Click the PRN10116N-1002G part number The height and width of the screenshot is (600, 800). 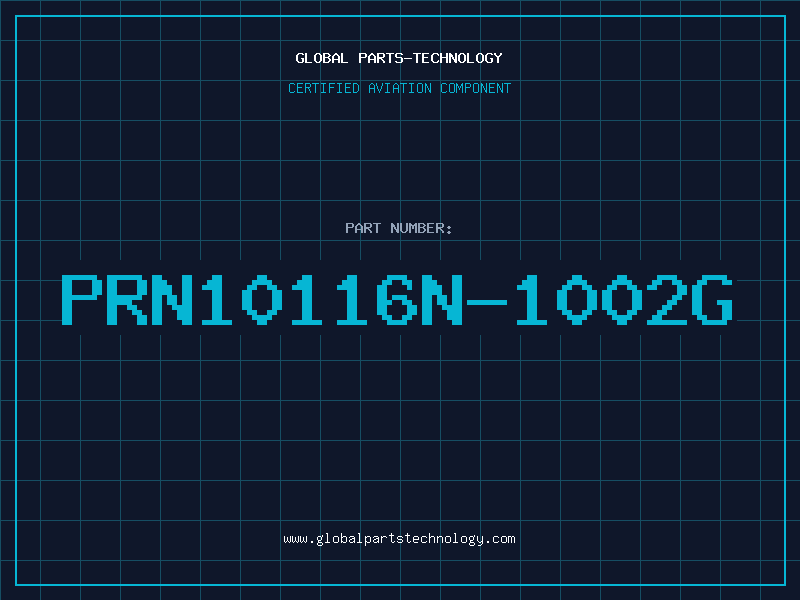pos(399,298)
